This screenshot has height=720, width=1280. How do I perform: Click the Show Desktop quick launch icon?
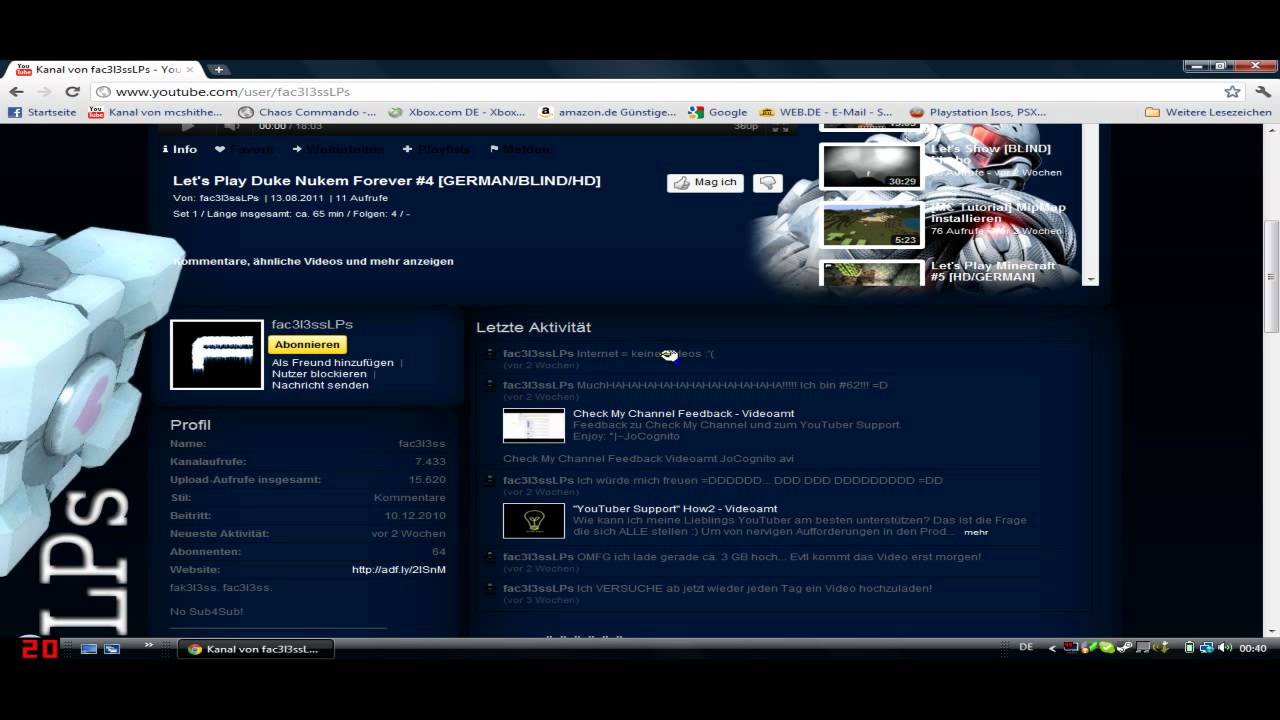click(x=89, y=649)
